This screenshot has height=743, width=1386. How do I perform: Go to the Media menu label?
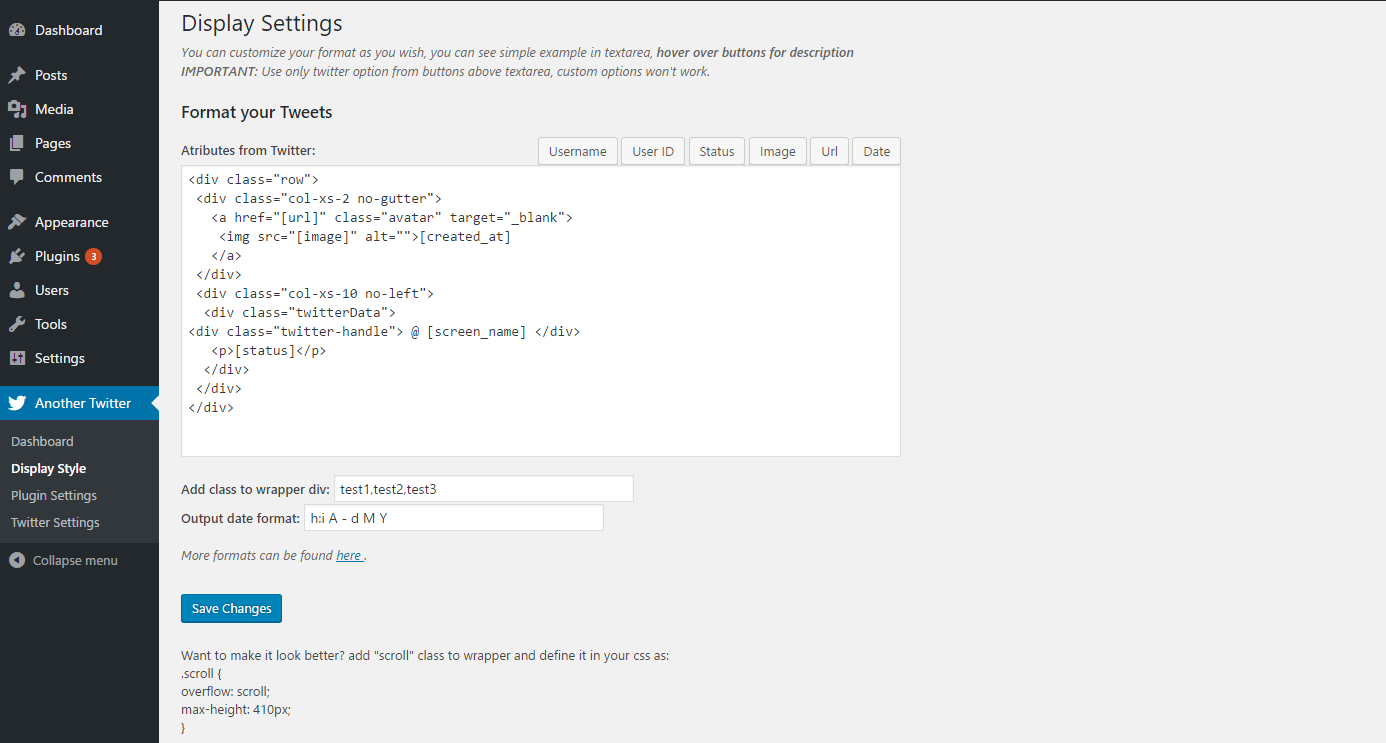[54, 109]
